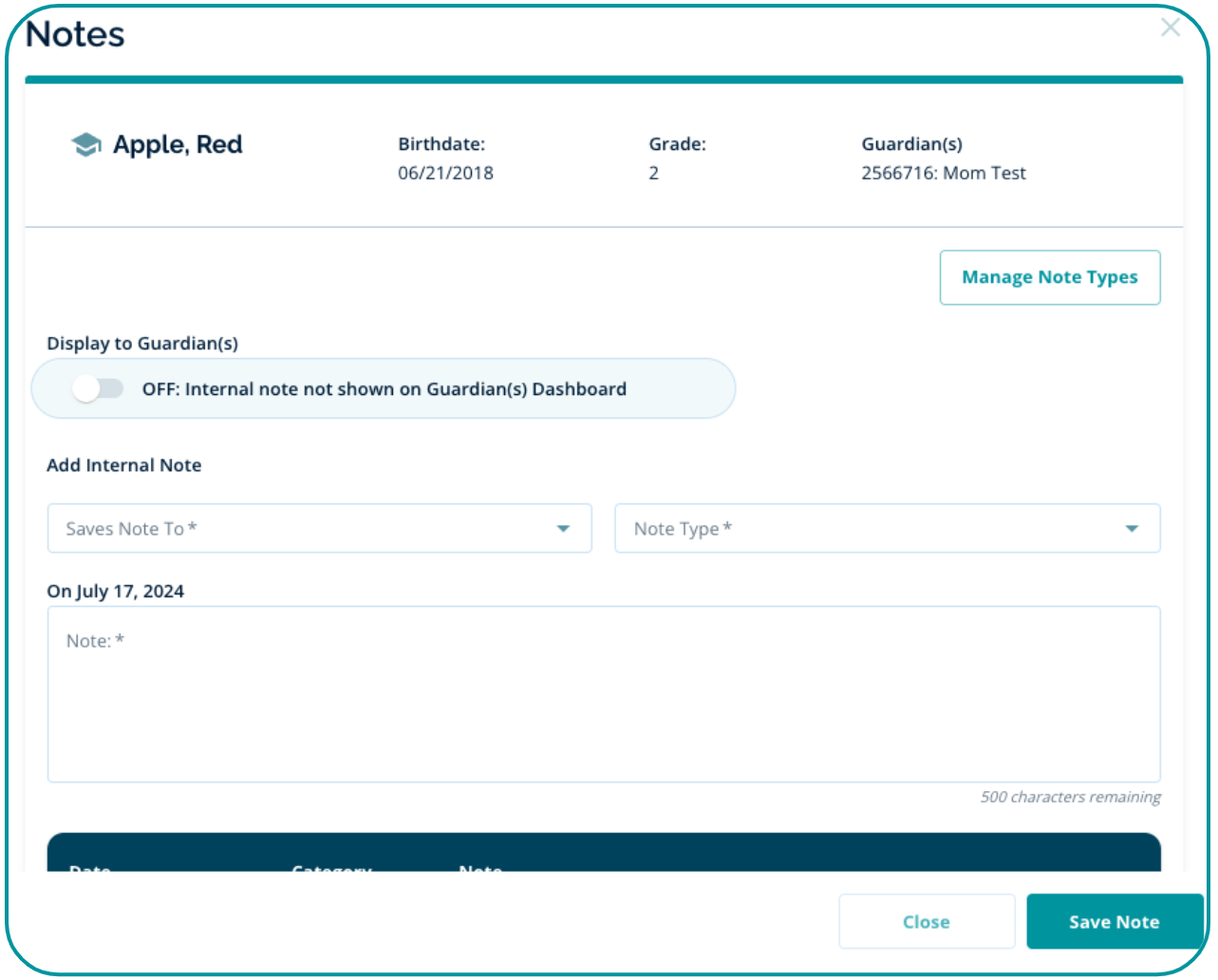Enable the Display to Guardian(s) toggle switch

tap(99, 389)
